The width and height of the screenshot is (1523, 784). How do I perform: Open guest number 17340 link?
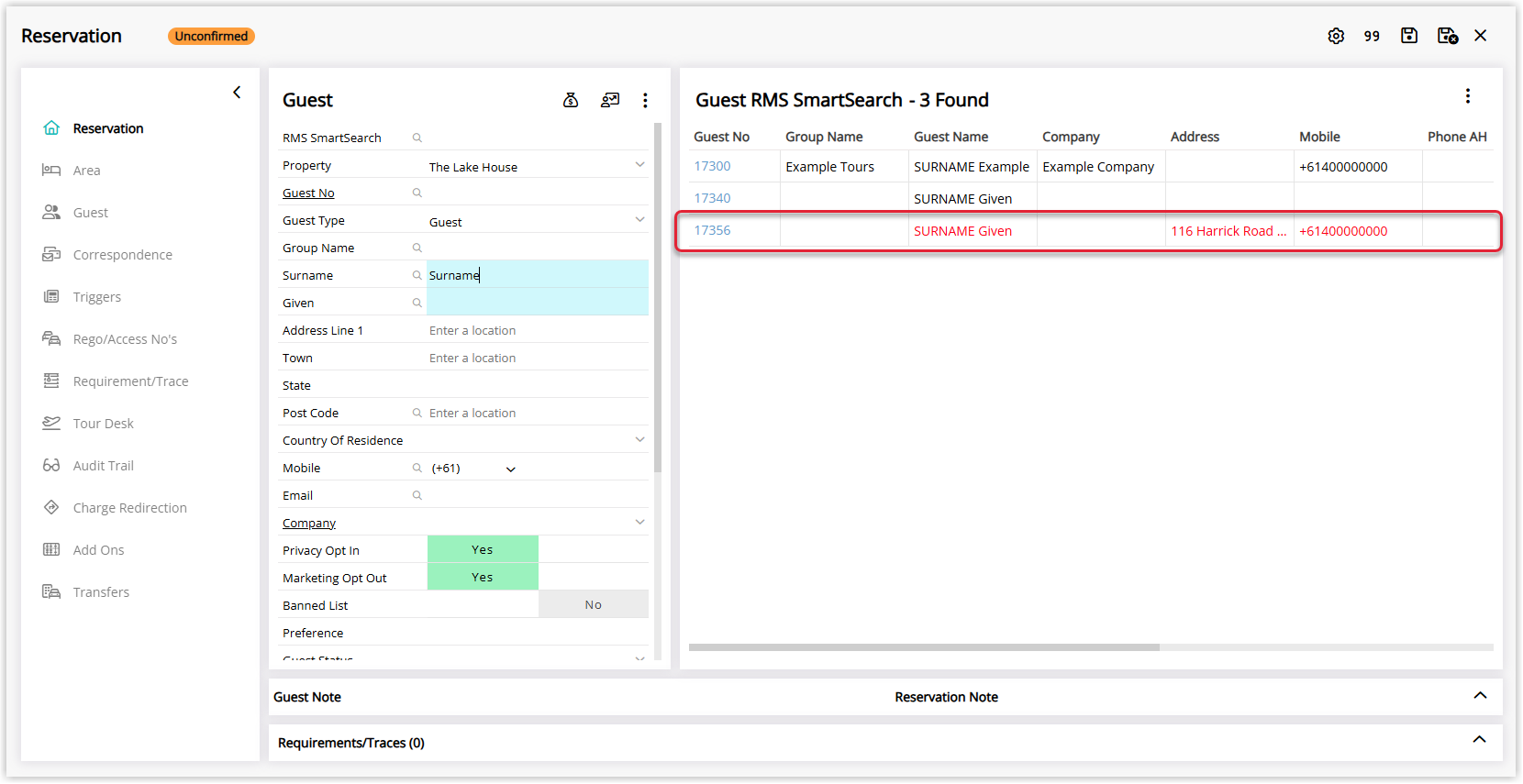pos(712,198)
